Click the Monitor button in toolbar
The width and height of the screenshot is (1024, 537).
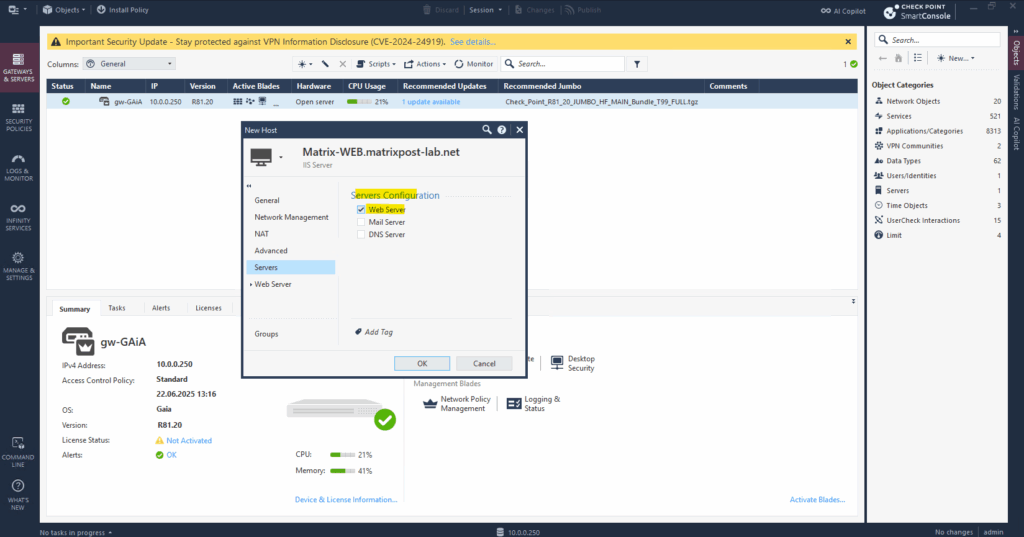[x=473, y=64]
